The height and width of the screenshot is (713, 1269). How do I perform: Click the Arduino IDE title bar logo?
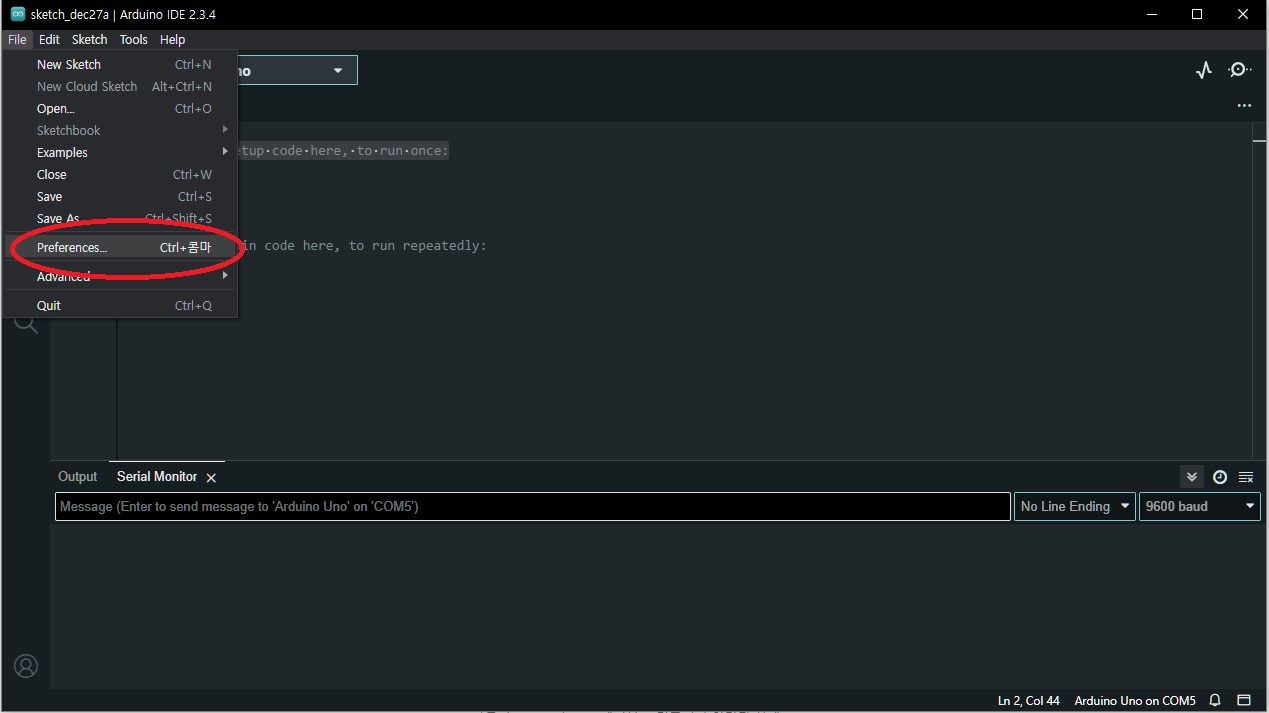(x=17, y=15)
